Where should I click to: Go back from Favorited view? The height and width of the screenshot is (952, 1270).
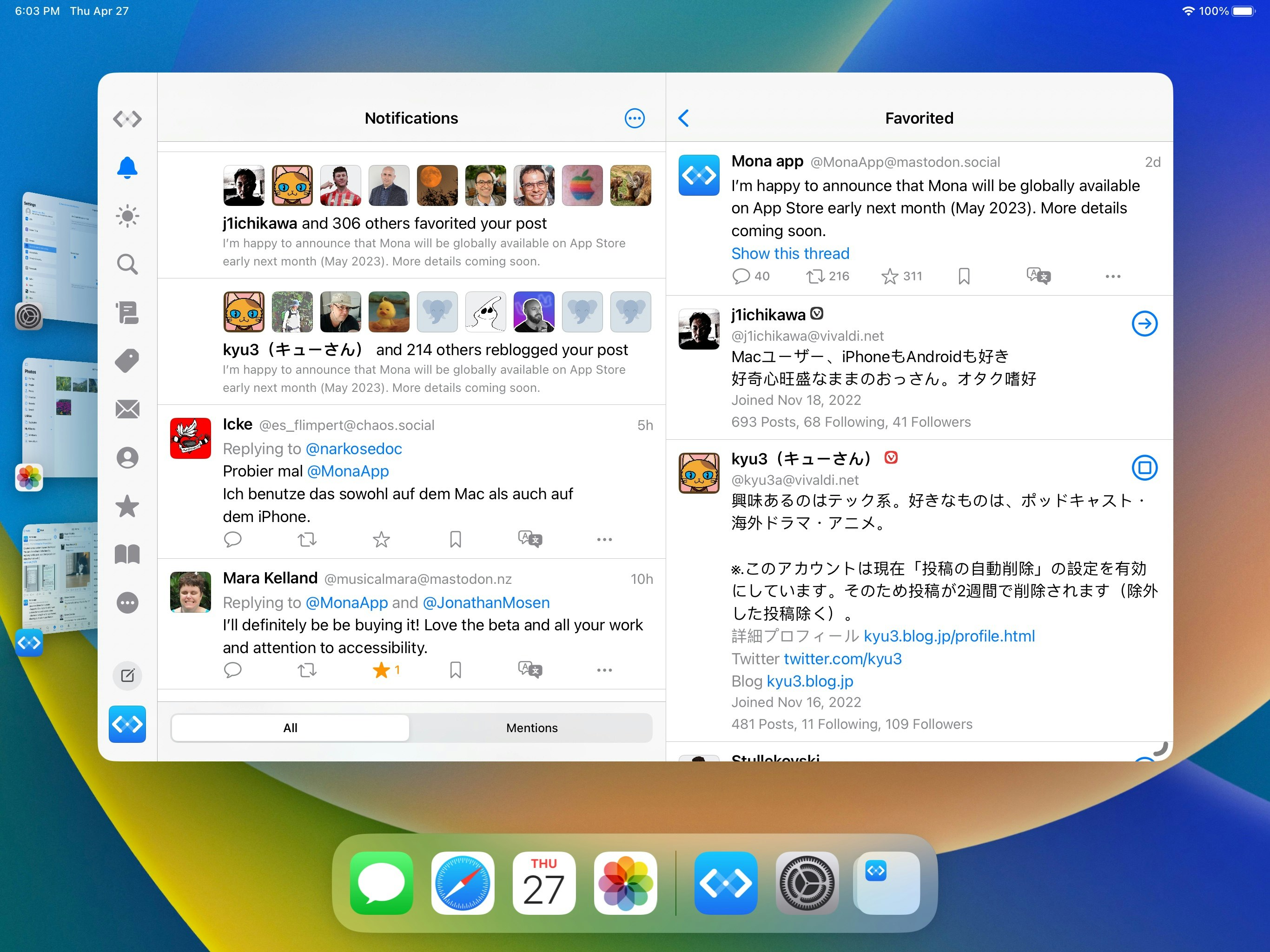[x=683, y=118]
